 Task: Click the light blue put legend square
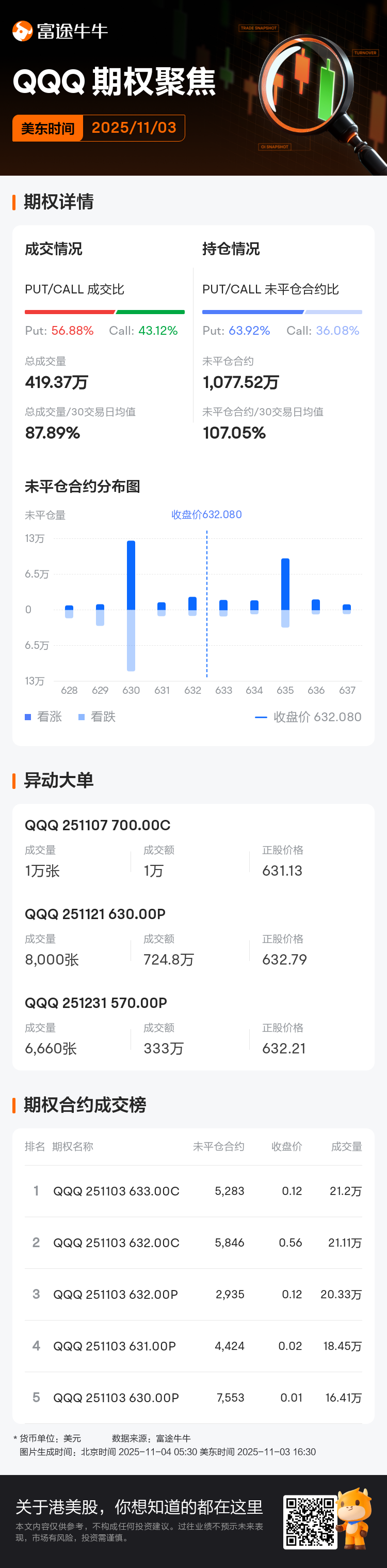(x=82, y=717)
